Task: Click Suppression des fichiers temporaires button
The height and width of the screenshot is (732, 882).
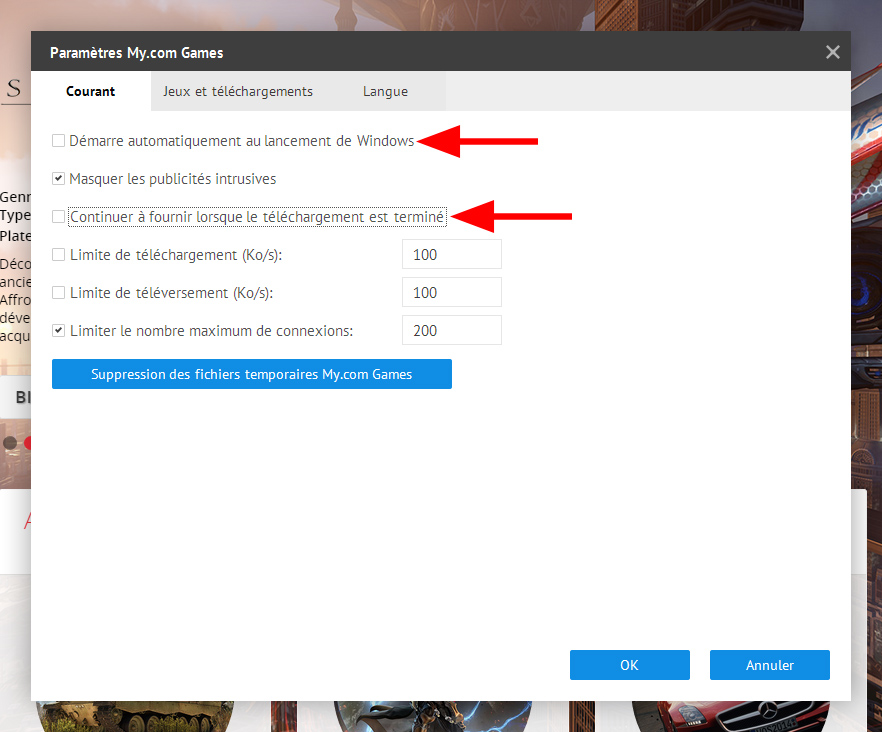Action: coord(251,374)
